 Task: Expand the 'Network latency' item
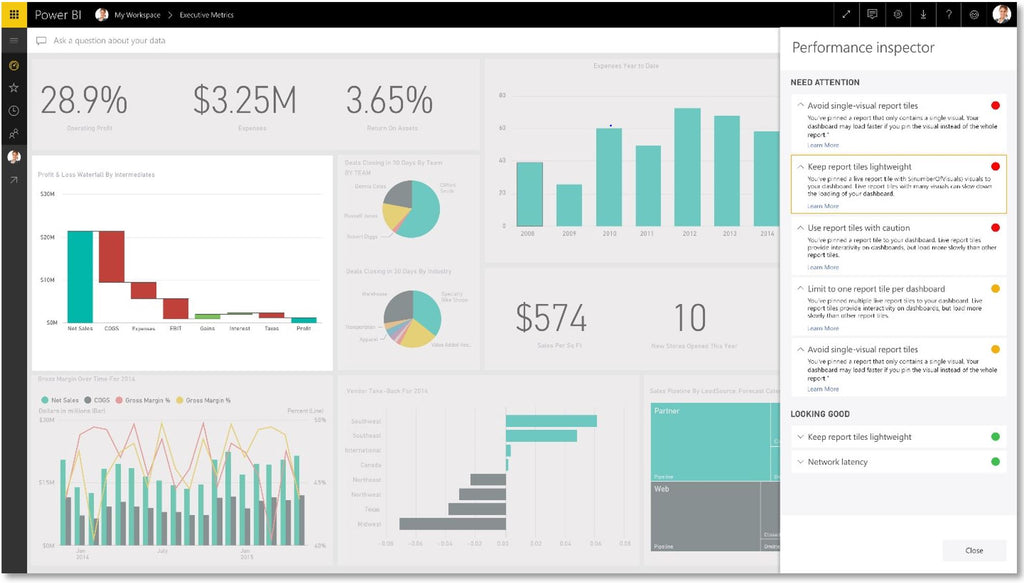pyautogui.click(x=800, y=462)
